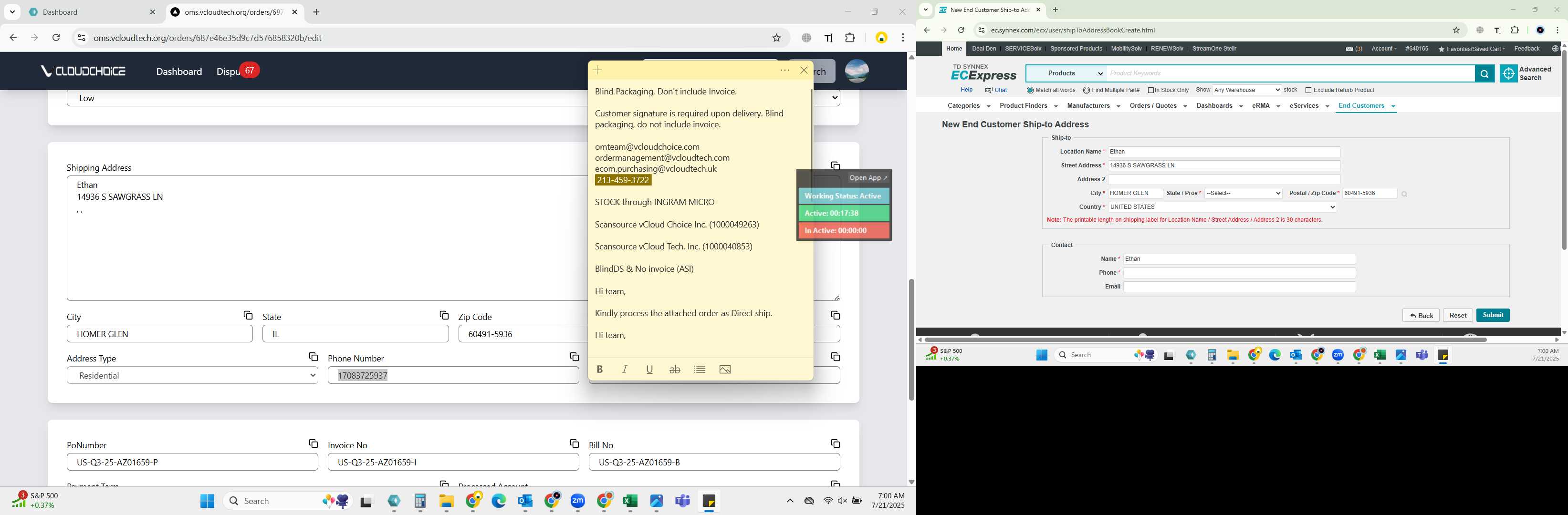Screen dimensions: 1568x515
Task: Copy the Phone Number value in OMS
Action: pos(574,356)
